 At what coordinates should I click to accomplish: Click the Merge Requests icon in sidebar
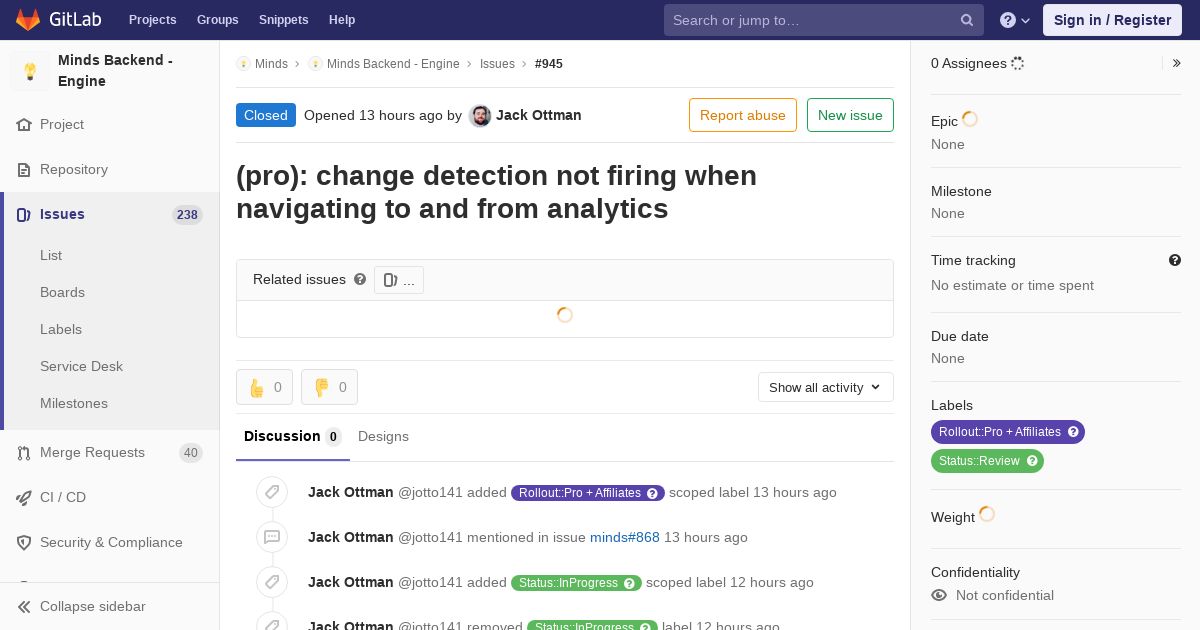[x=24, y=453]
